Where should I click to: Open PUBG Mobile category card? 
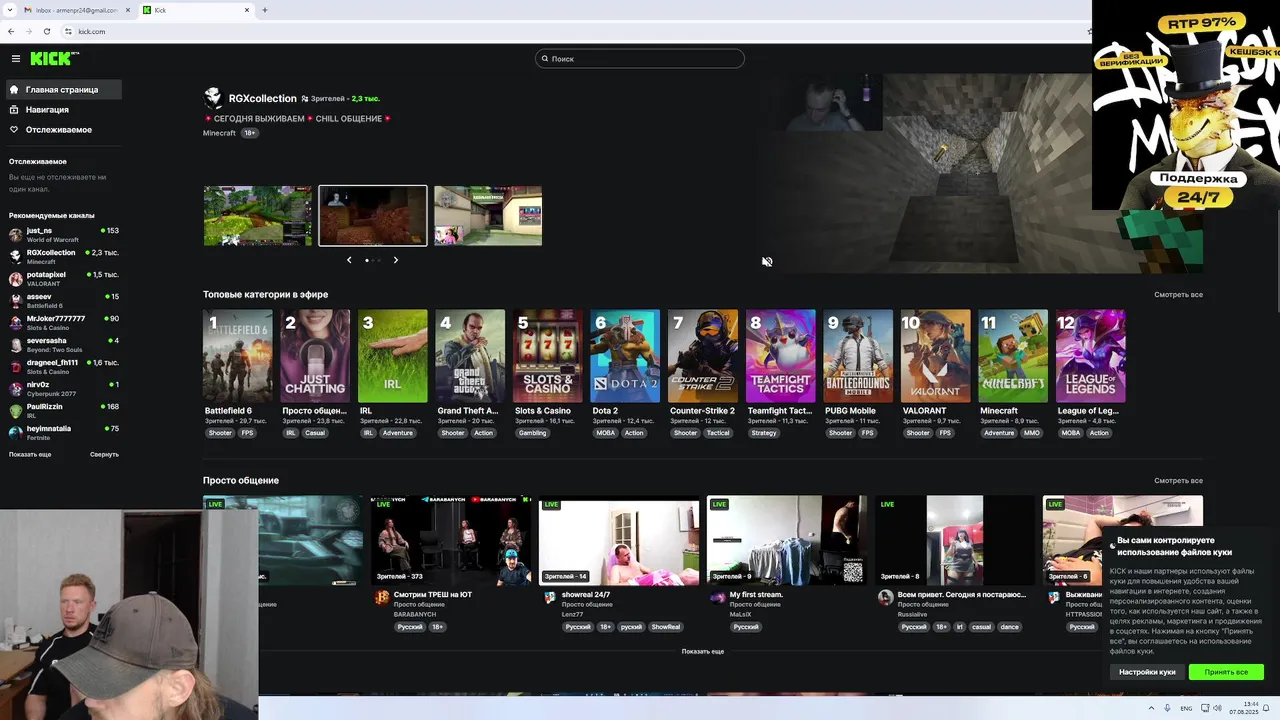click(858, 356)
